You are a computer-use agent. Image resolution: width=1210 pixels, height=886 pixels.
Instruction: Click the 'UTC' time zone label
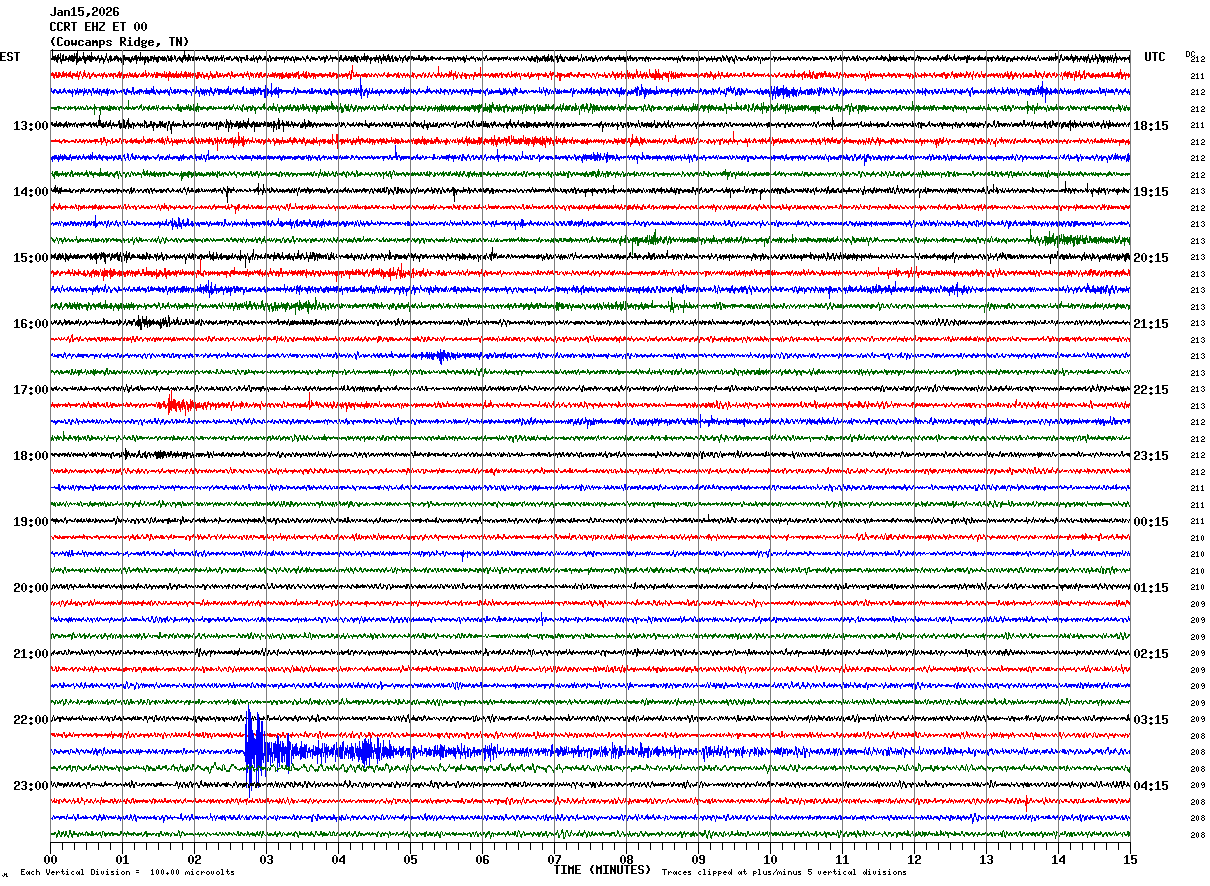pyautogui.click(x=1155, y=57)
